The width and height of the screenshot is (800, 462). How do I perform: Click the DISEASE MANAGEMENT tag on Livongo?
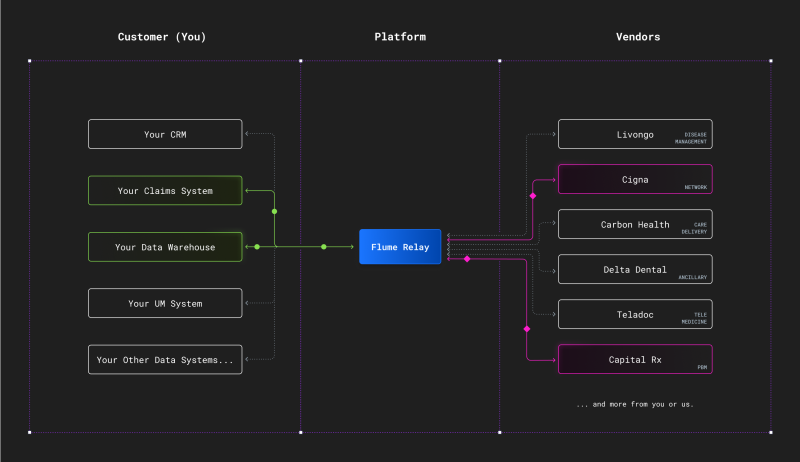pos(691,138)
